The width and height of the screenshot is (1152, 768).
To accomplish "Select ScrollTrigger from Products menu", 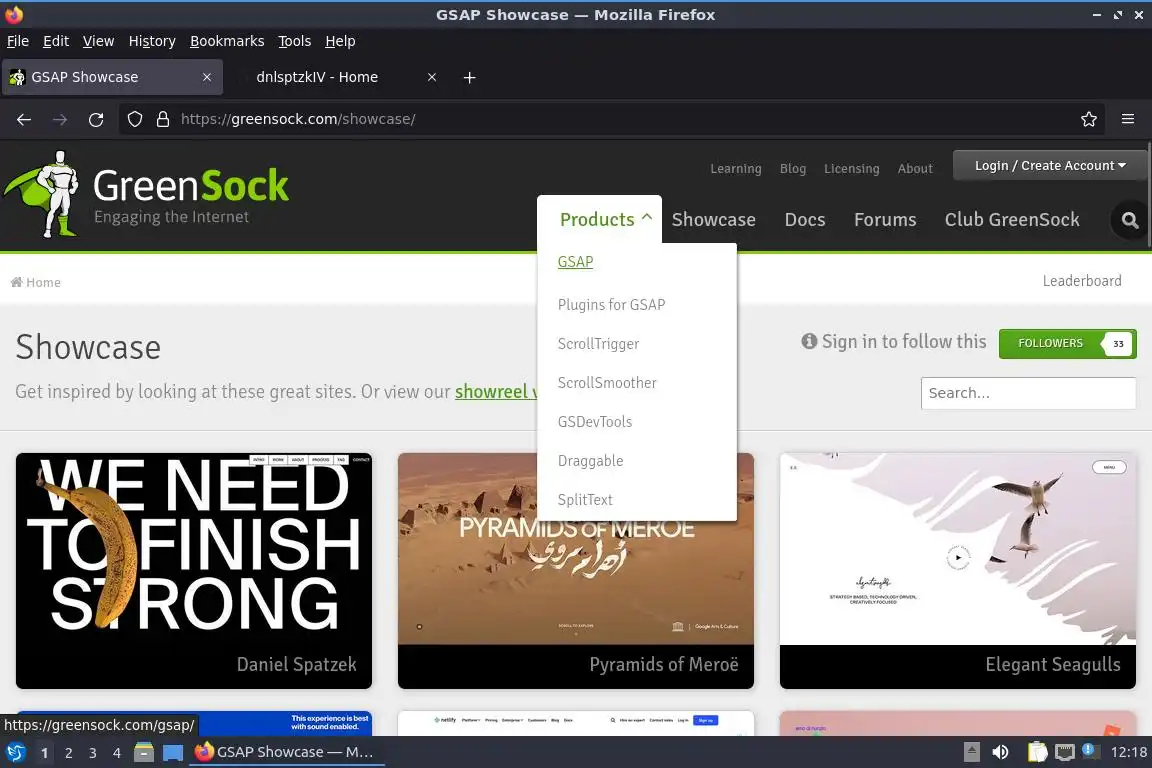I will (x=598, y=344).
